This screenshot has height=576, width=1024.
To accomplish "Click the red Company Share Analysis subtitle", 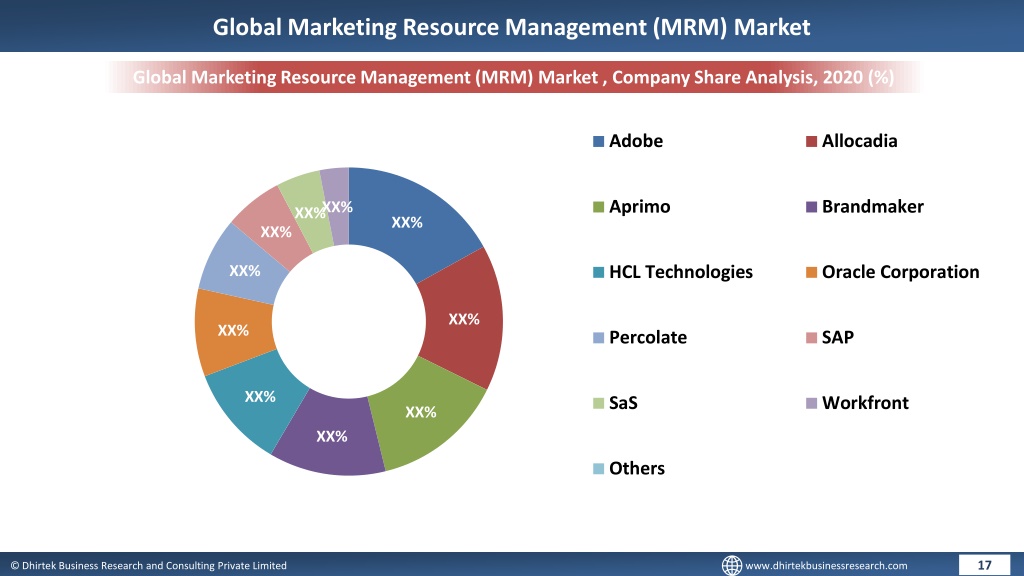I will (x=513, y=77).
